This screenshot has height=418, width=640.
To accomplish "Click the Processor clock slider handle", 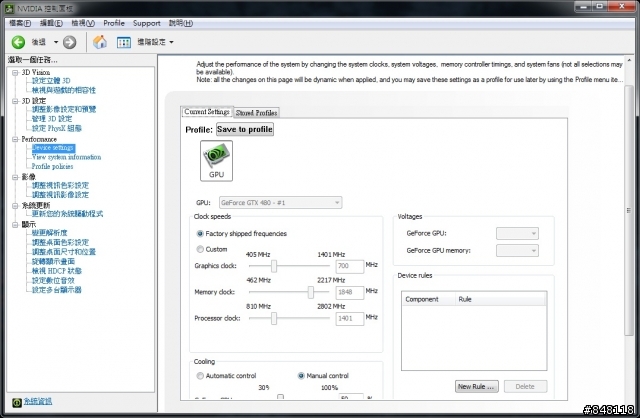I will (x=274, y=318).
